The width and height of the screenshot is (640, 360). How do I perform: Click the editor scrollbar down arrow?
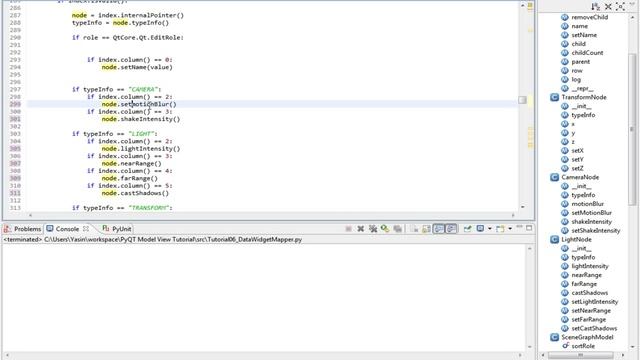pyautogui.click(x=522, y=207)
